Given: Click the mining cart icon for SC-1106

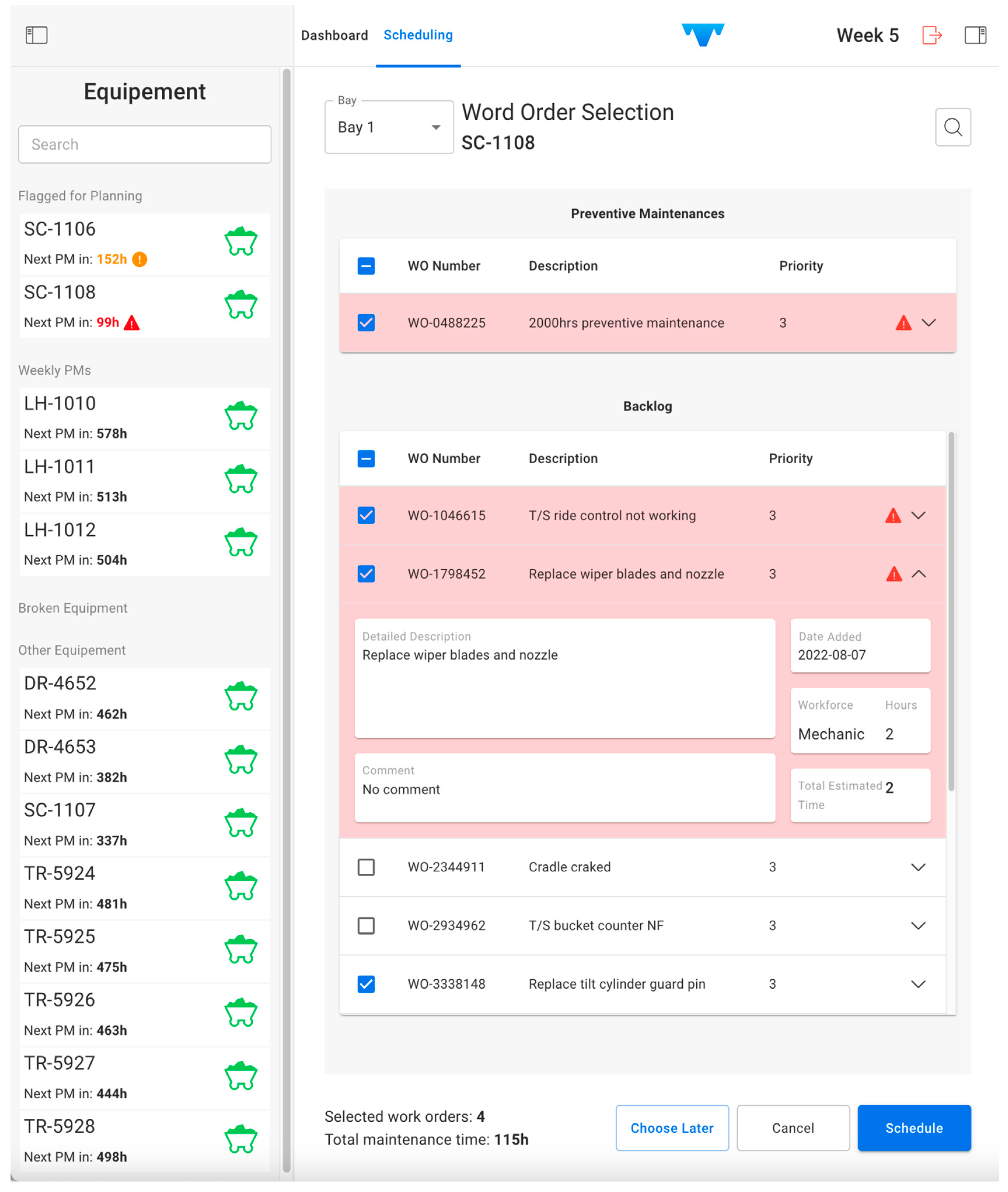Looking at the screenshot, I should (x=241, y=242).
